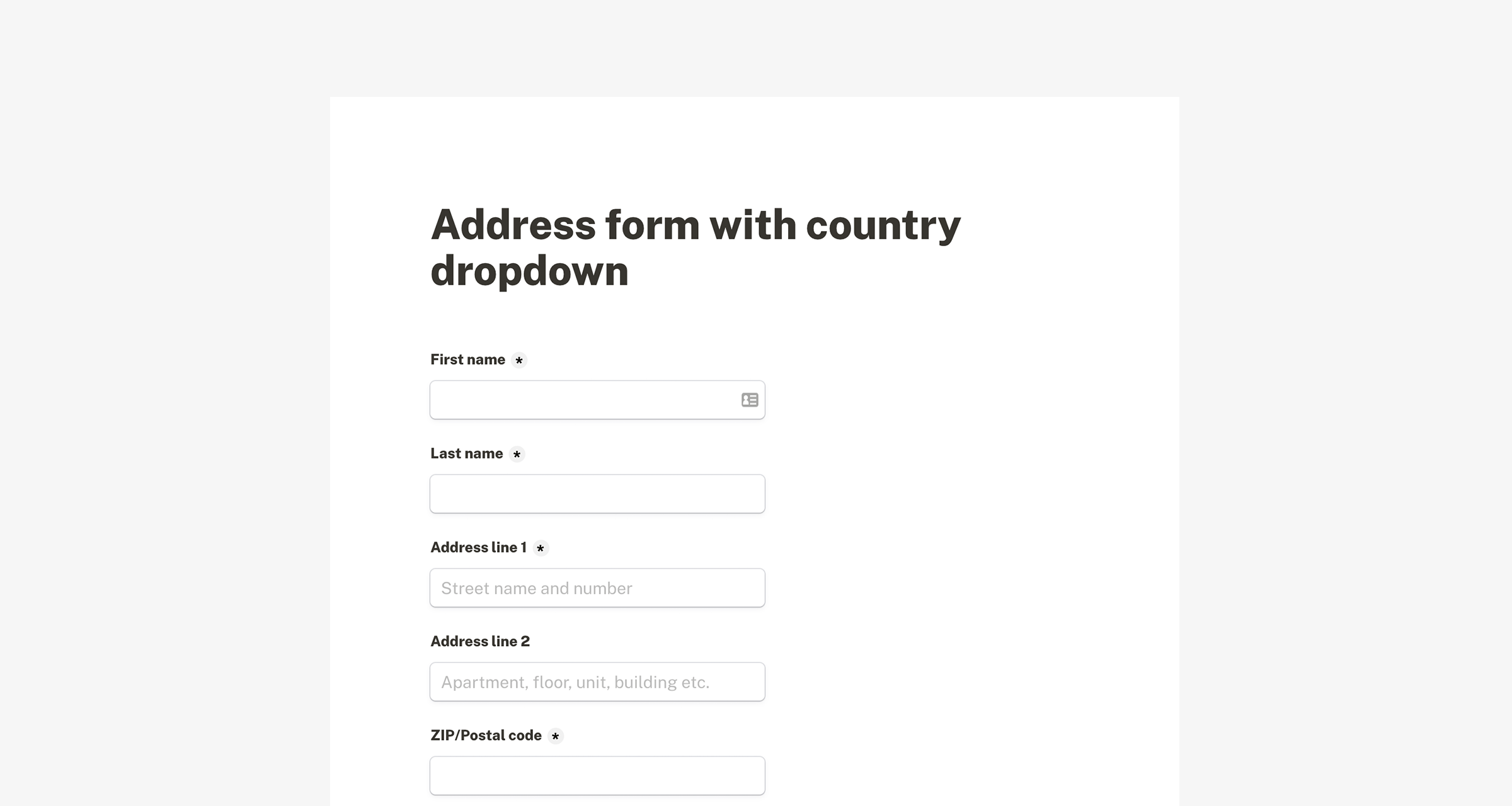Image resolution: width=1512 pixels, height=806 pixels.
Task: Click the Address form with country dropdown heading
Action: 694,246
